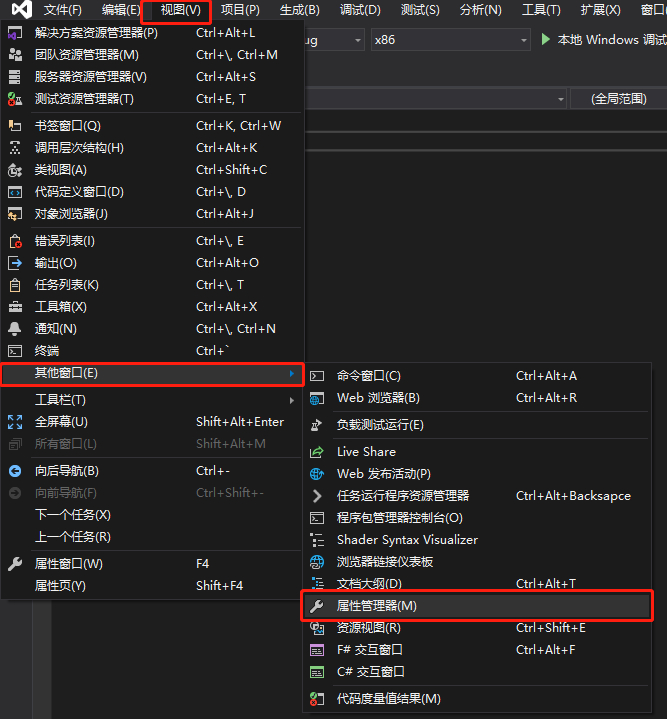Open the 扩展(X) menu
Screen dimensions: 667x719
click(601, 10)
